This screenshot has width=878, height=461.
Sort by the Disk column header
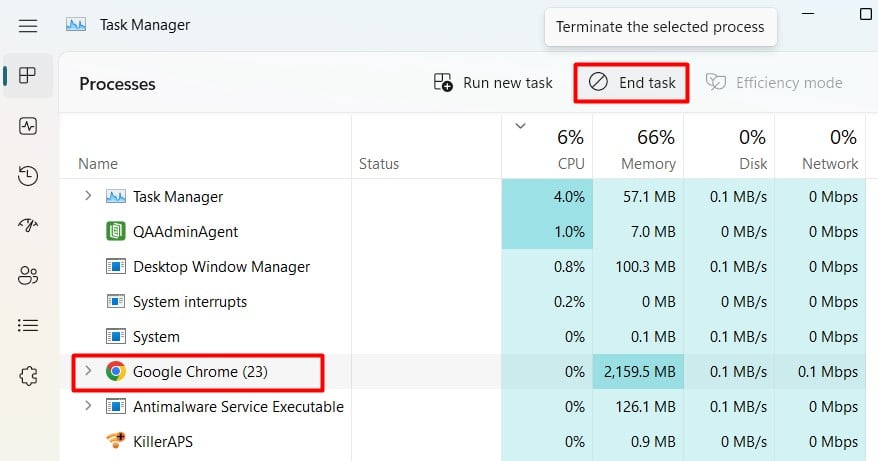729,148
